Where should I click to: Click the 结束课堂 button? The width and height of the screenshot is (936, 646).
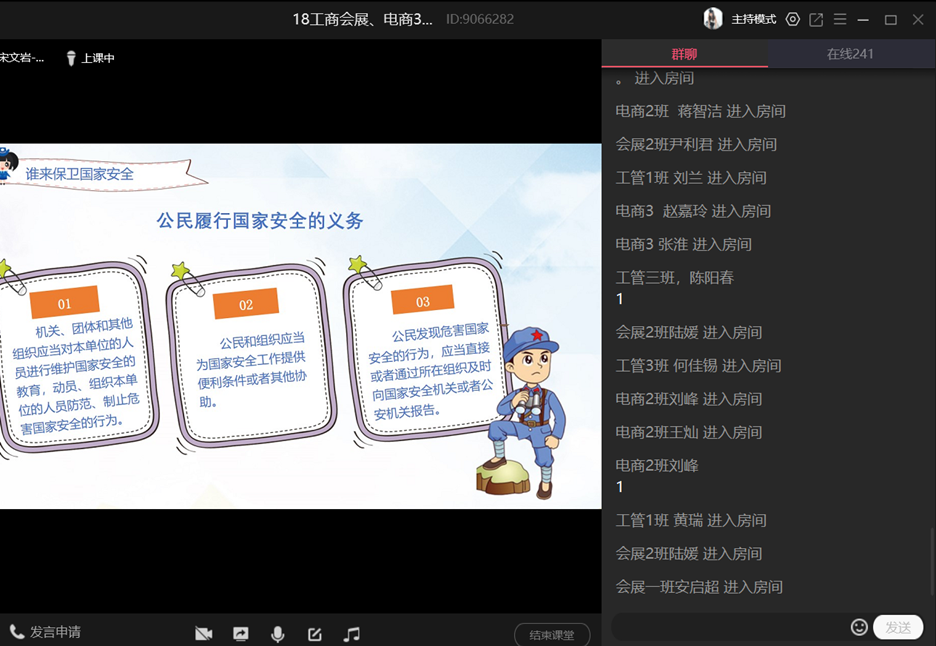click(x=552, y=635)
